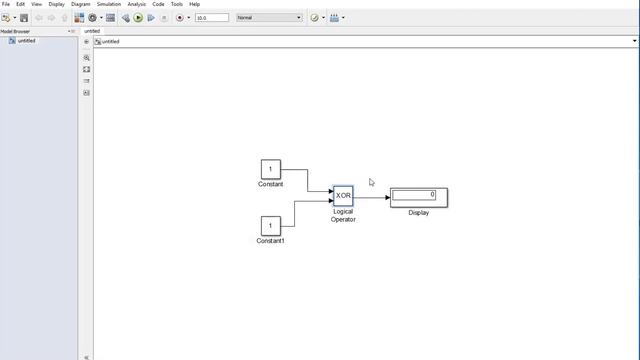Click the Record simulation data icon
Image resolution: width=640 pixels, height=360 pixels.
(180, 18)
